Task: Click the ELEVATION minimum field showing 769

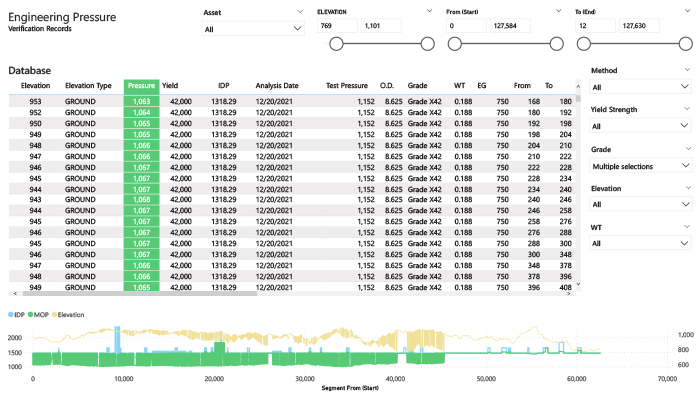Action: point(338,26)
